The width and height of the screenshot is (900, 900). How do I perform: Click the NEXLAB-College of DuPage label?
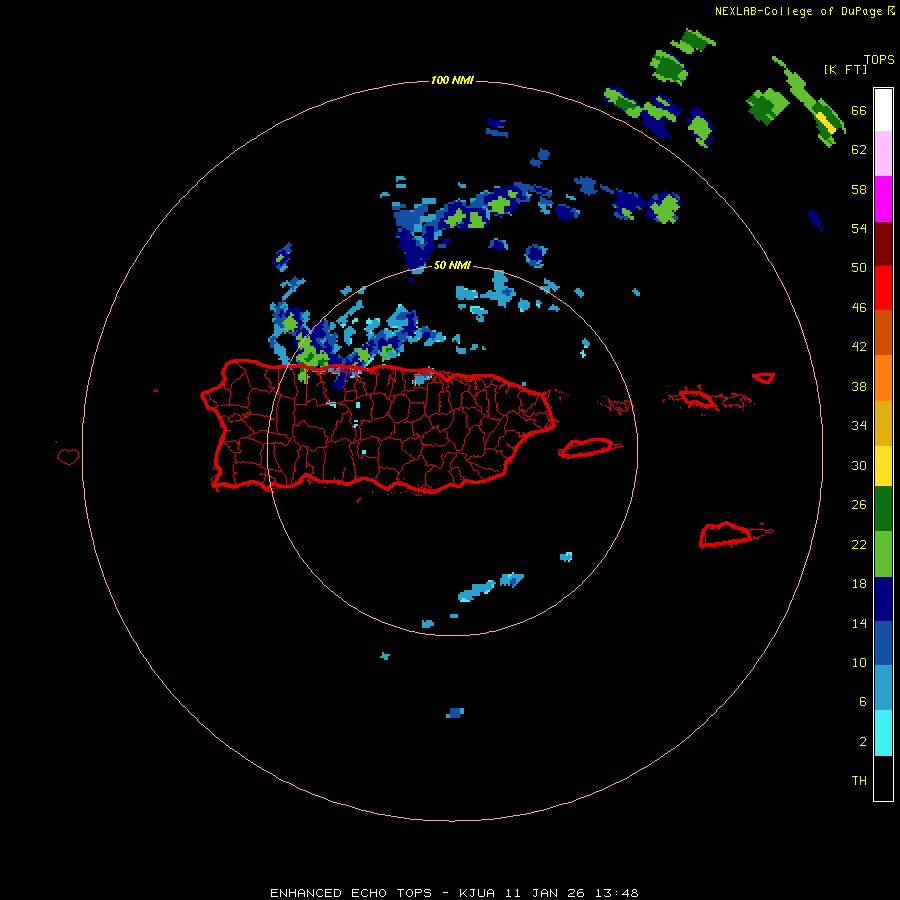click(798, 11)
